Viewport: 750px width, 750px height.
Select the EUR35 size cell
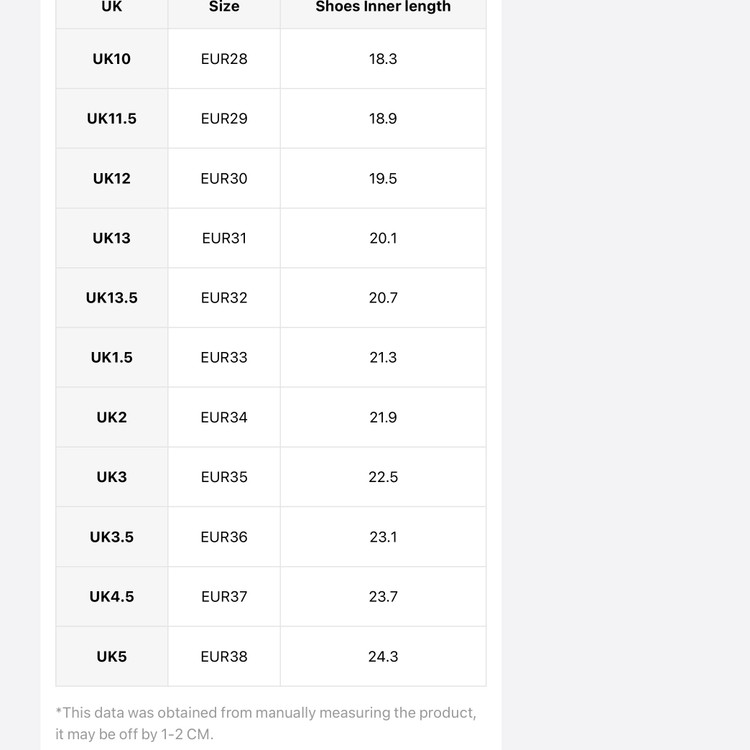[x=224, y=477]
